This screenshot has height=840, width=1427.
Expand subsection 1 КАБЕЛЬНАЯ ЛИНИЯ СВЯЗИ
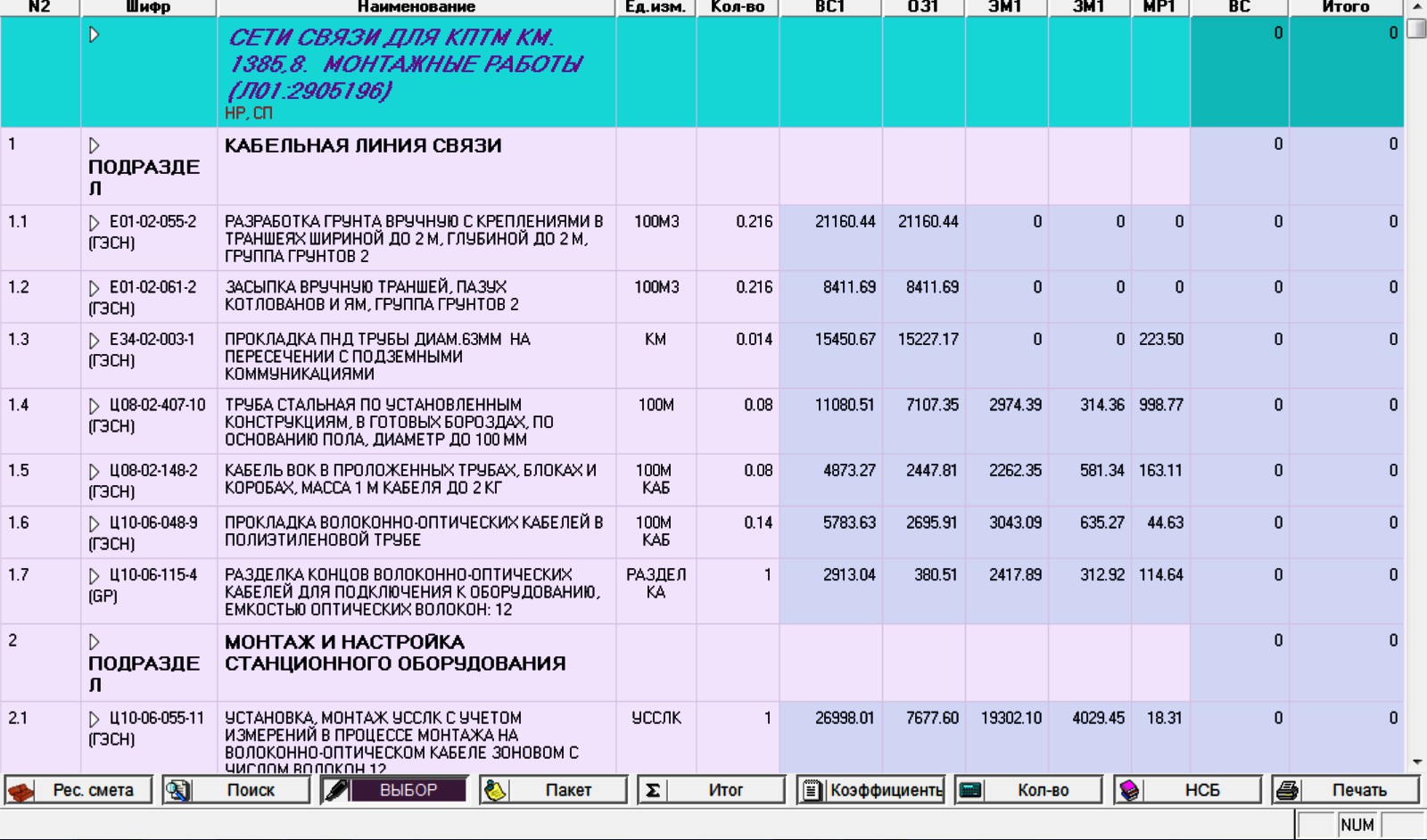(x=95, y=145)
